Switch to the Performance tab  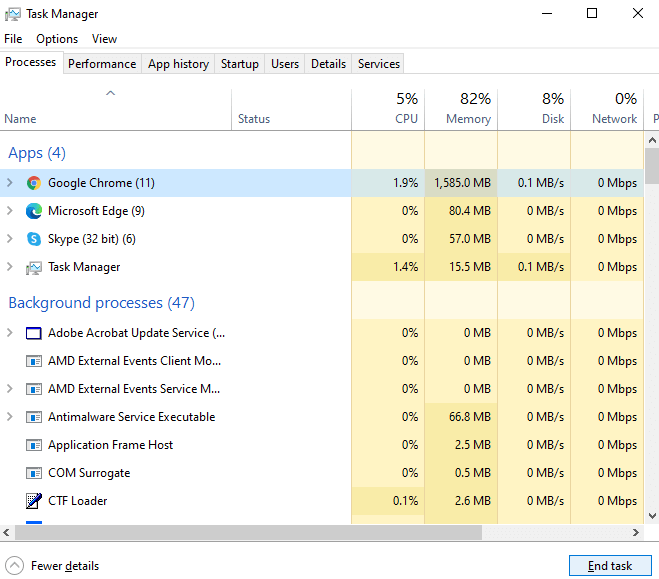[102, 64]
